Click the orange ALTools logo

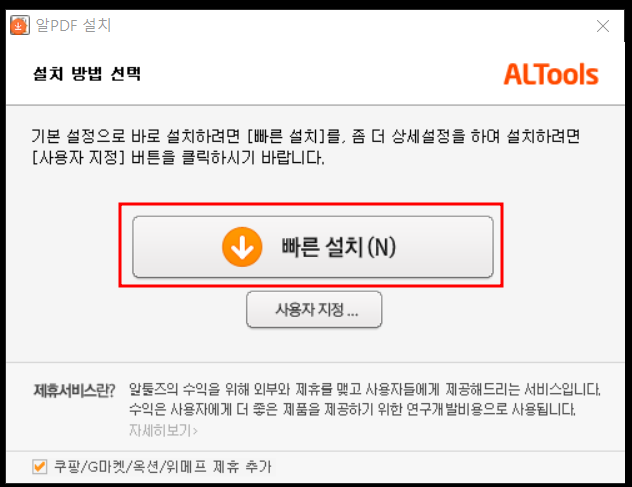click(551, 75)
